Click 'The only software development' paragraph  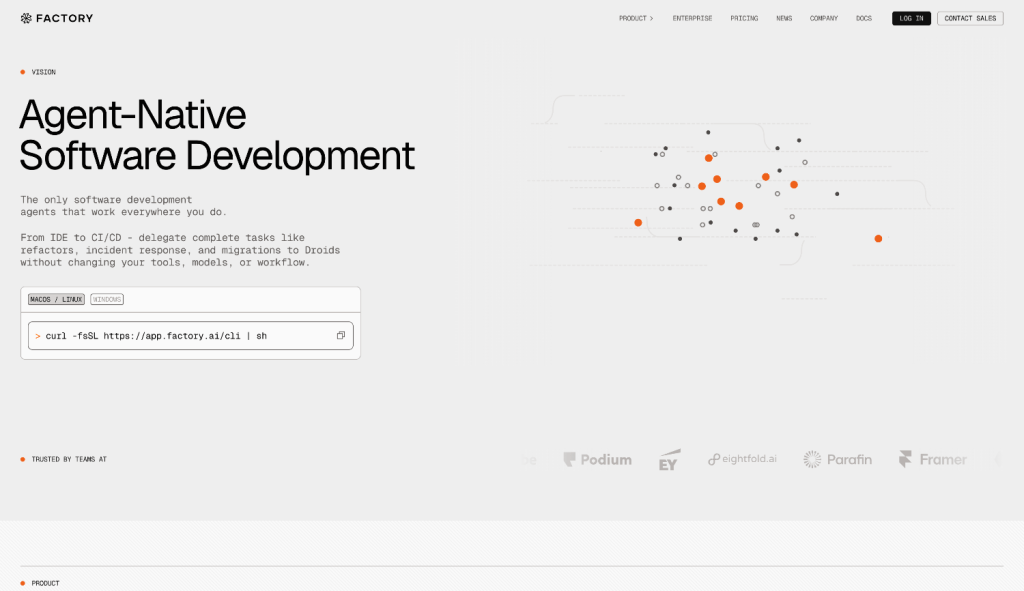coord(123,206)
